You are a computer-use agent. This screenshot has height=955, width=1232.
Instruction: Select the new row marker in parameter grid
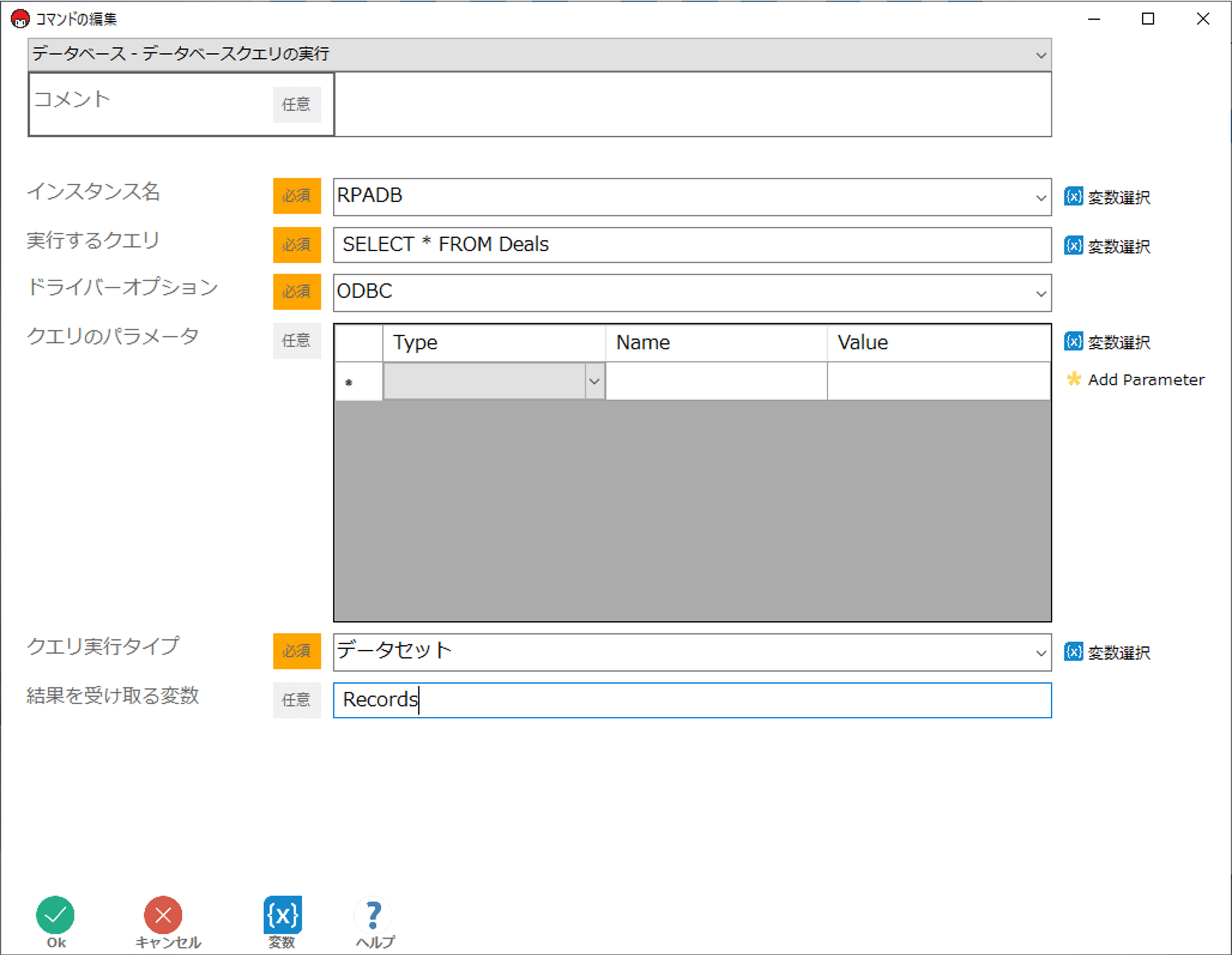[x=358, y=381]
